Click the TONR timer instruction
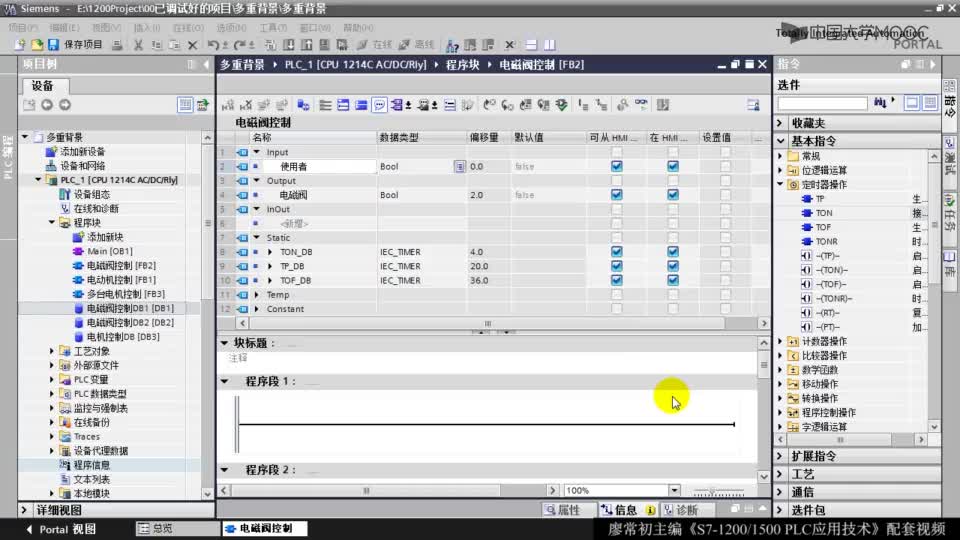960x540 pixels. click(x=826, y=242)
